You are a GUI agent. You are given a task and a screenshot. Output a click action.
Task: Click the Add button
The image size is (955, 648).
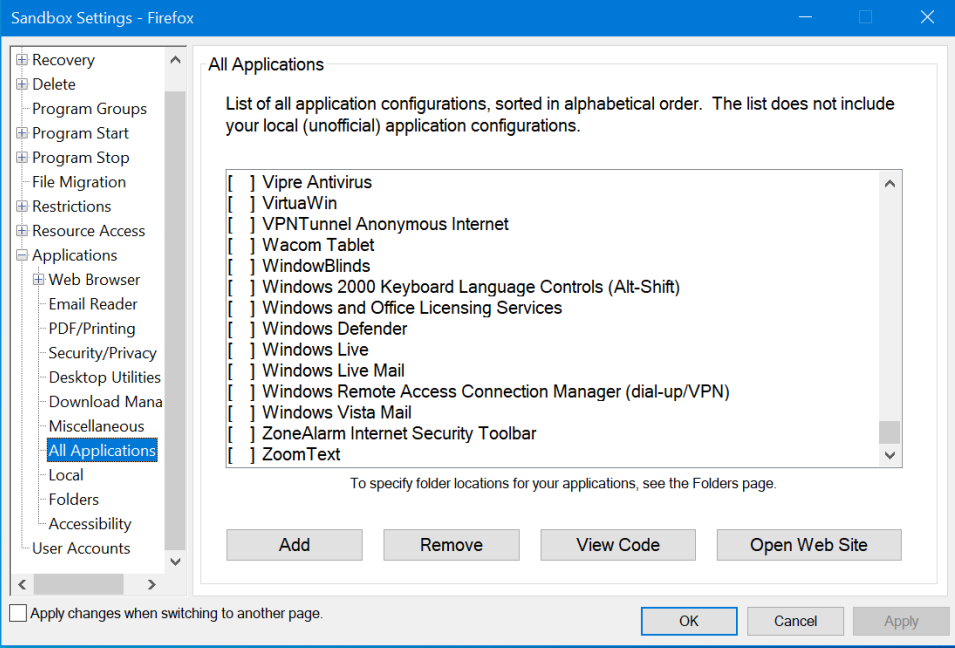click(294, 544)
